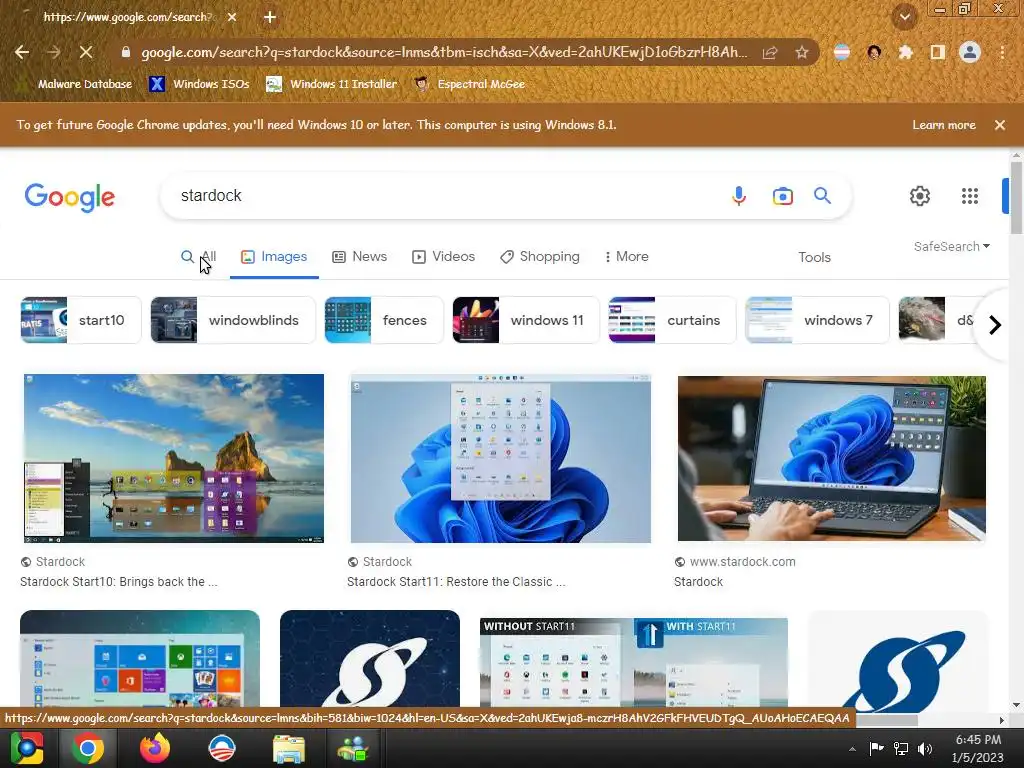Click the www.stardock.com source link
Image resolution: width=1024 pixels, height=768 pixels.
pyautogui.click(x=743, y=562)
